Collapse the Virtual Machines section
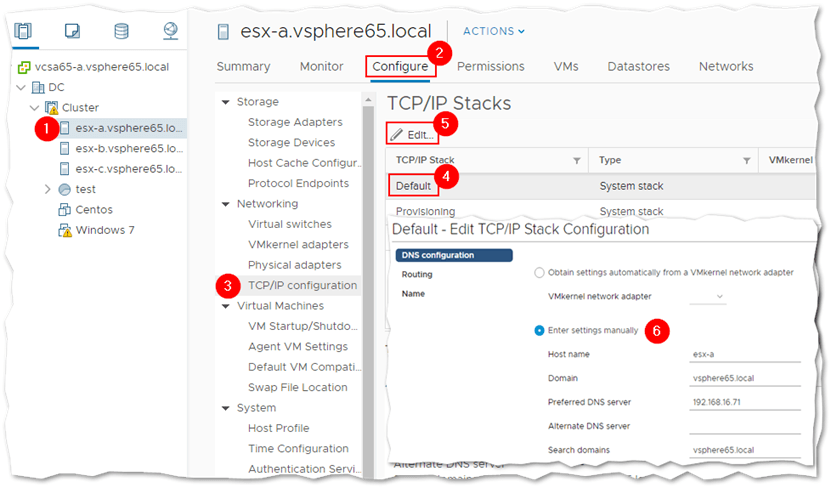This screenshot has height=488, width=831. pyautogui.click(x=225, y=306)
